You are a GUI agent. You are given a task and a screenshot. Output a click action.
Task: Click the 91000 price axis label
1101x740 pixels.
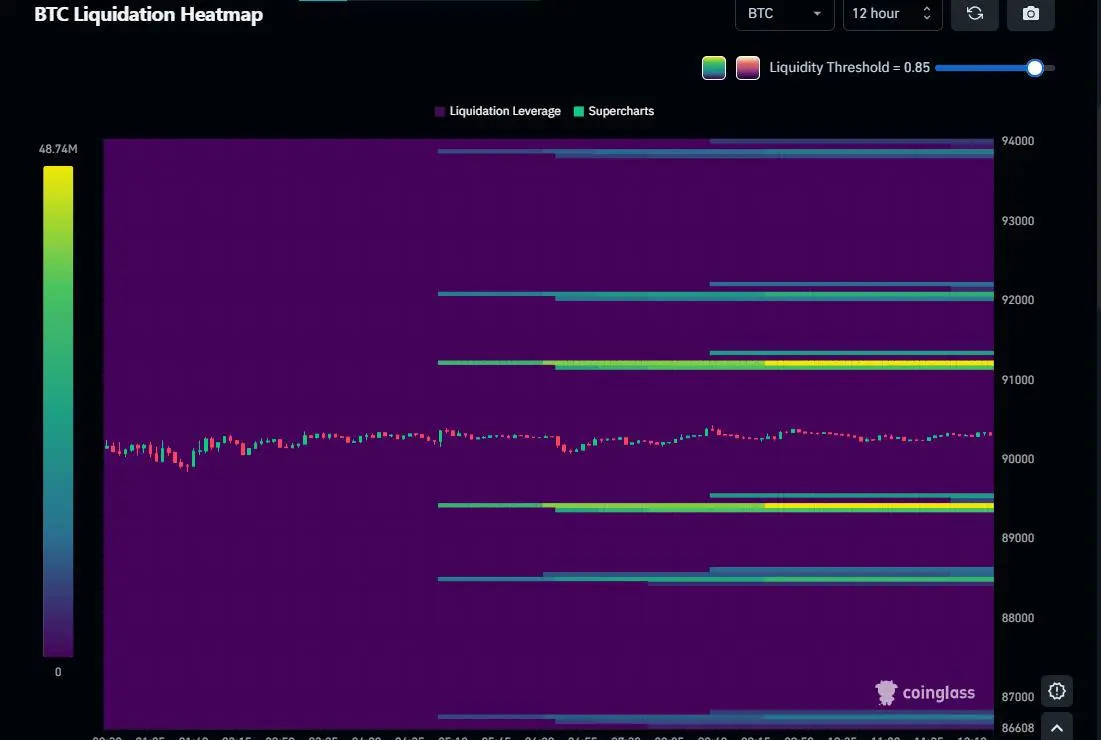[x=1017, y=380]
